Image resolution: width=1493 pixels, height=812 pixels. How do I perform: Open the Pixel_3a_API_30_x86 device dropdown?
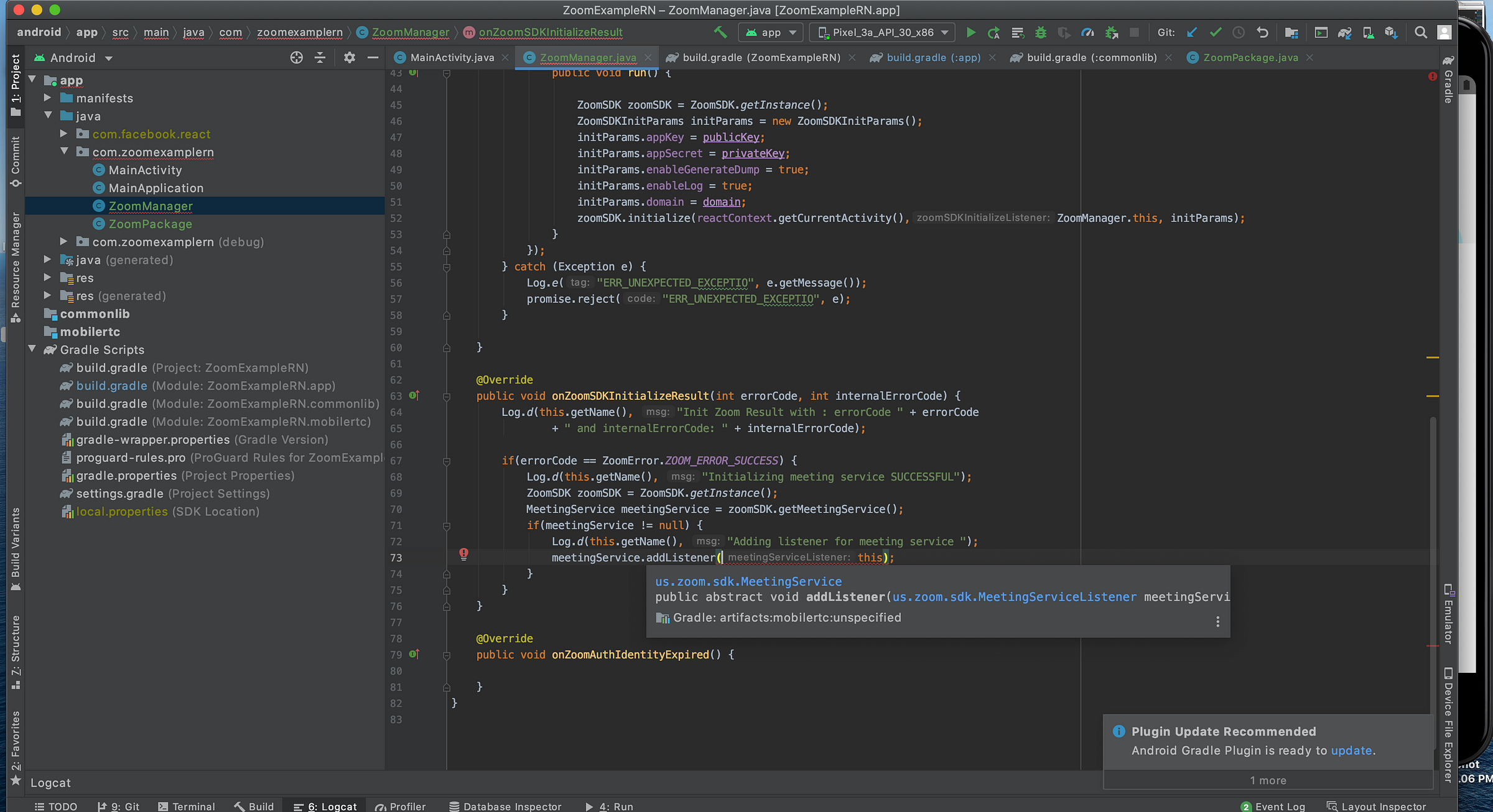(x=883, y=32)
